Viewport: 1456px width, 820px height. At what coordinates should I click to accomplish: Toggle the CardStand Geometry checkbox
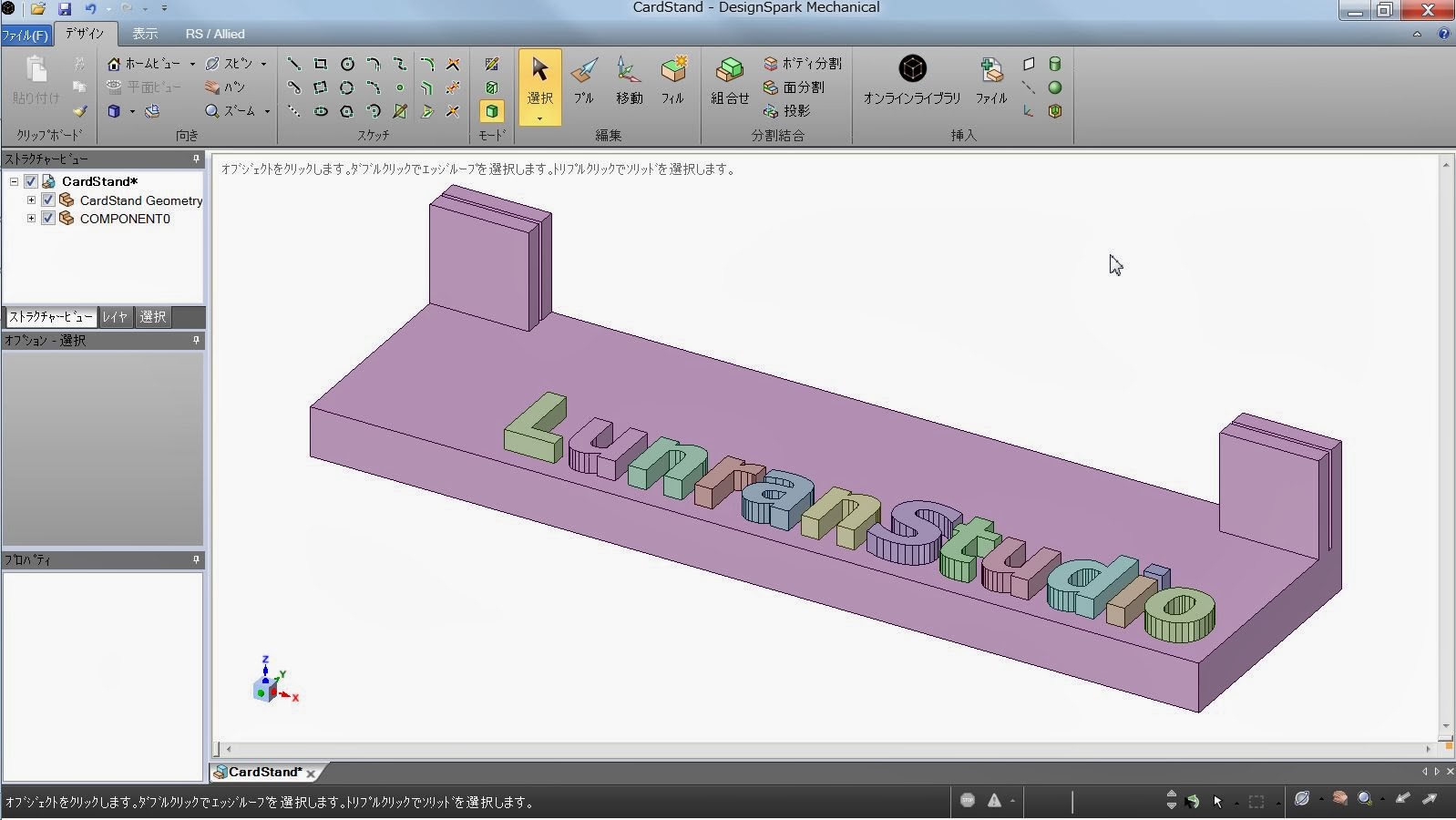tap(48, 200)
